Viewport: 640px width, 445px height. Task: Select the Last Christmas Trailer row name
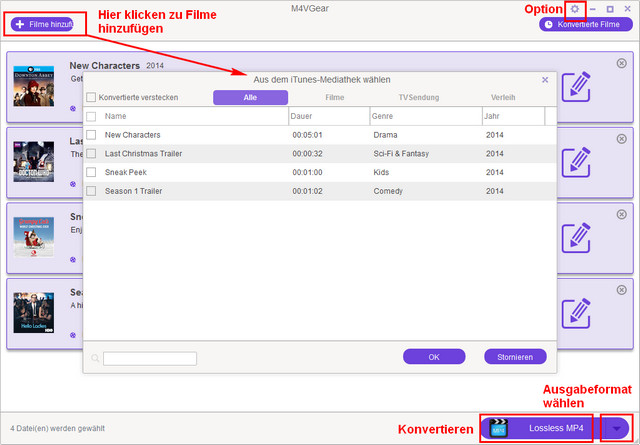(143, 154)
